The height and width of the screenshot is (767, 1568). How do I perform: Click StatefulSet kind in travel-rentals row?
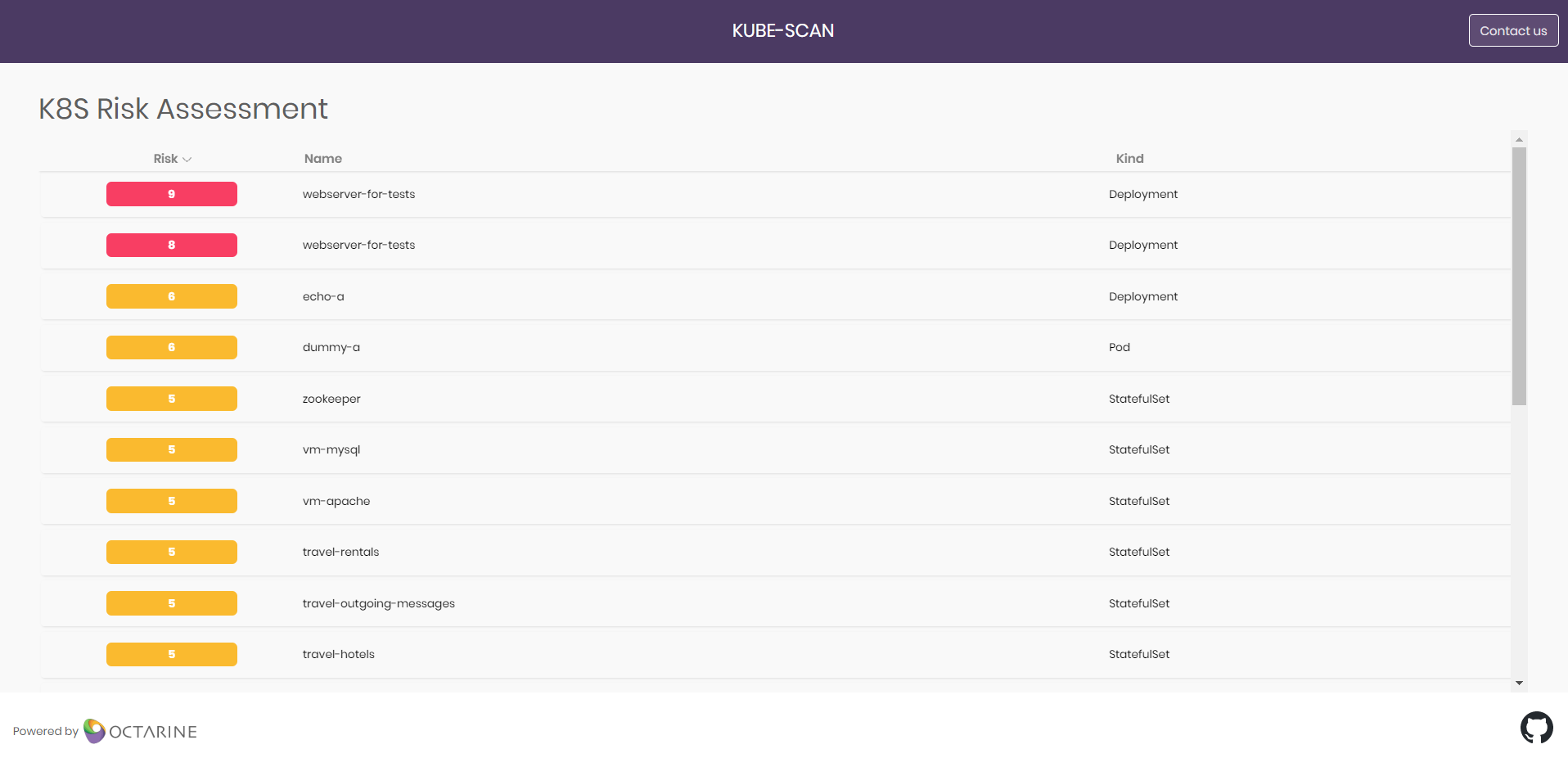click(1139, 552)
